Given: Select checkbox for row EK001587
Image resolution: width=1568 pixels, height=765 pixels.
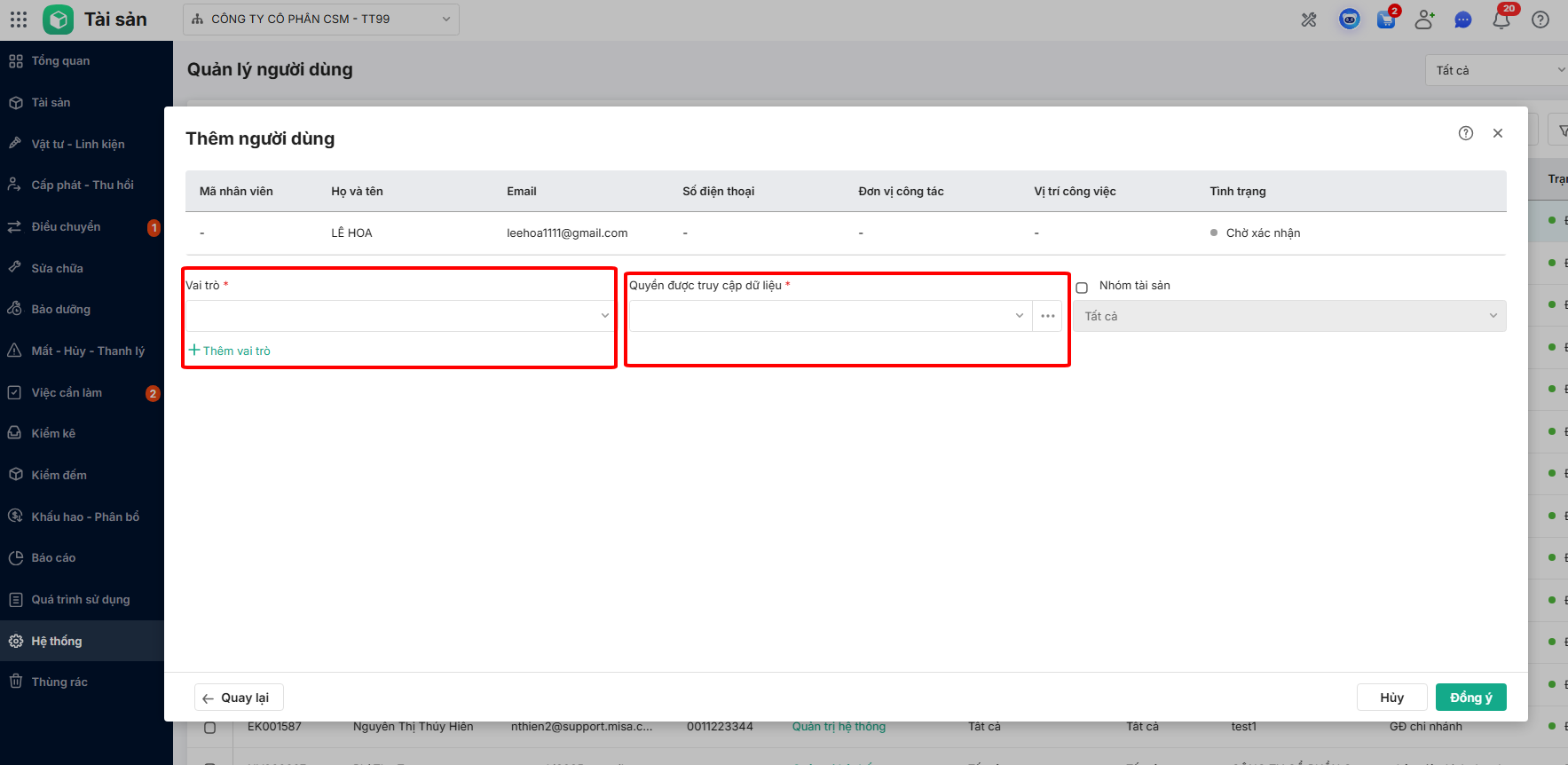Looking at the screenshot, I should [x=210, y=728].
